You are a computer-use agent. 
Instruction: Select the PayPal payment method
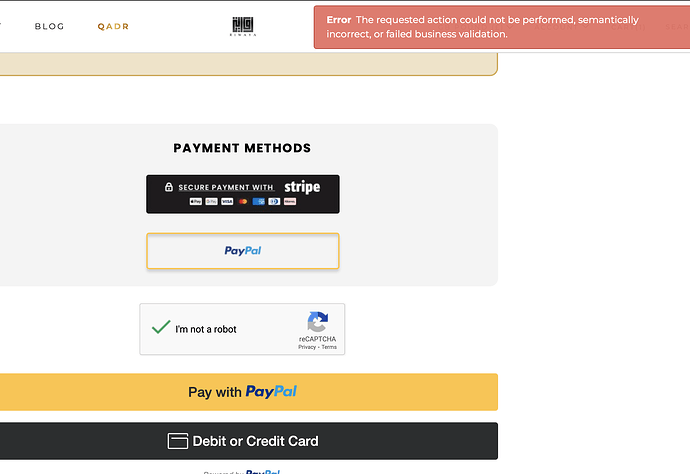tap(243, 251)
